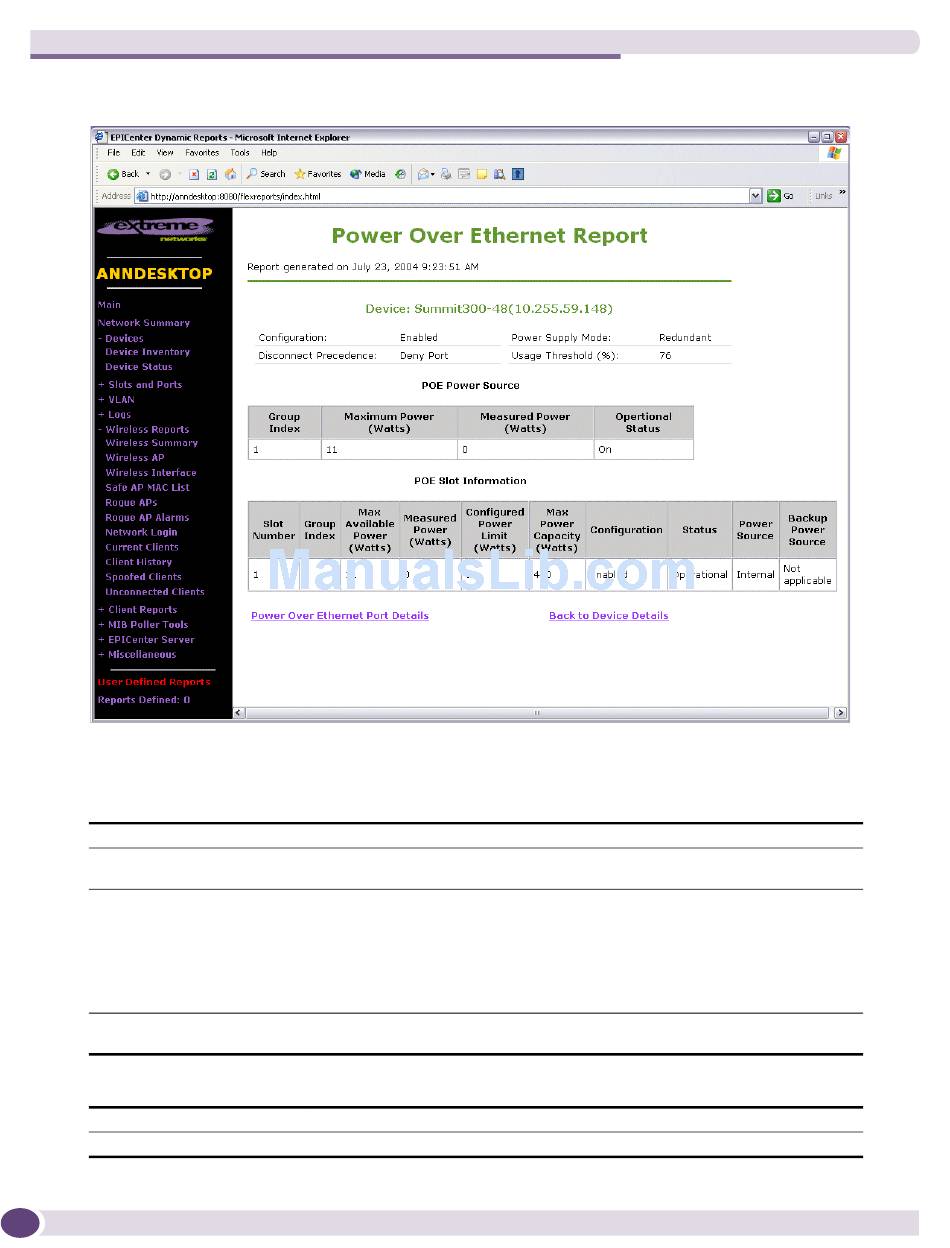The image size is (950, 1248).
Task: Open the Edit menu
Action: (x=138, y=153)
